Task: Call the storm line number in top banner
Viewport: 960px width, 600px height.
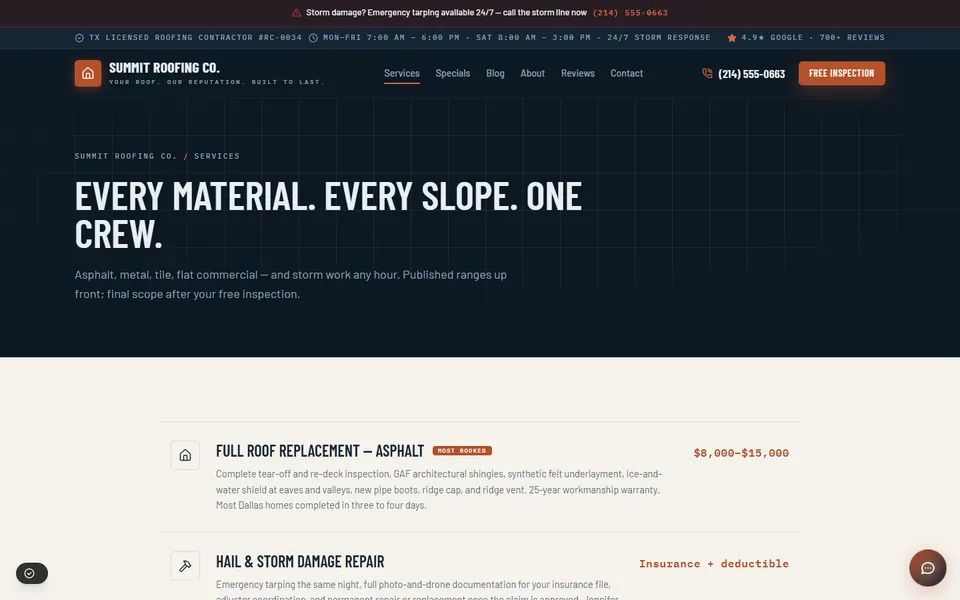Action: click(630, 13)
